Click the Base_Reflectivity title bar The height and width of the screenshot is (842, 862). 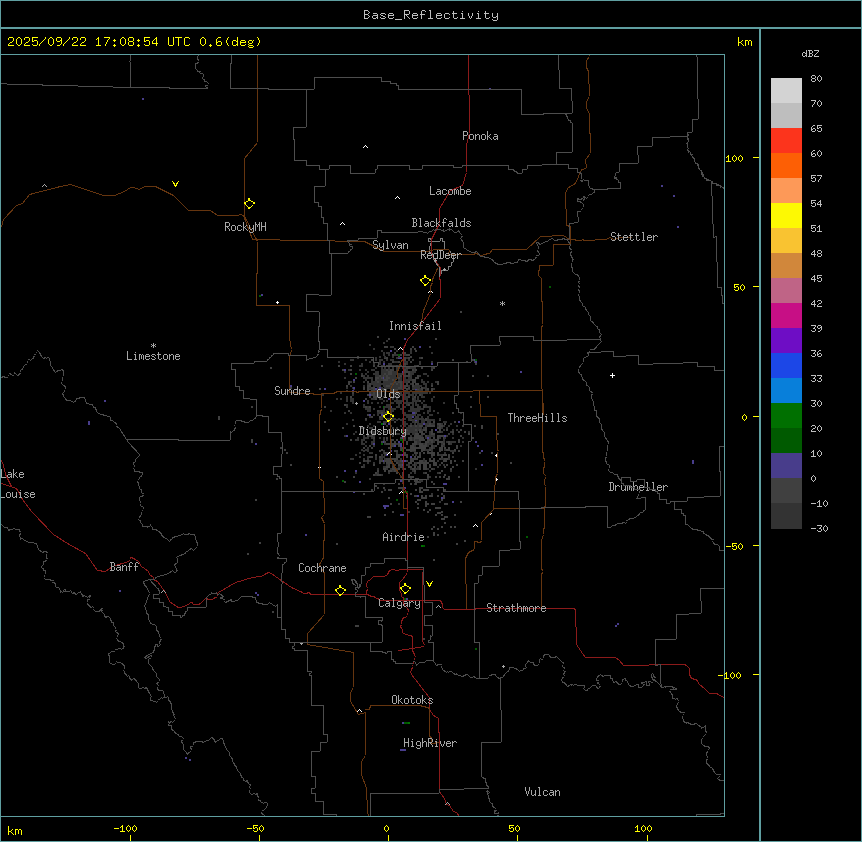(x=430, y=15)
